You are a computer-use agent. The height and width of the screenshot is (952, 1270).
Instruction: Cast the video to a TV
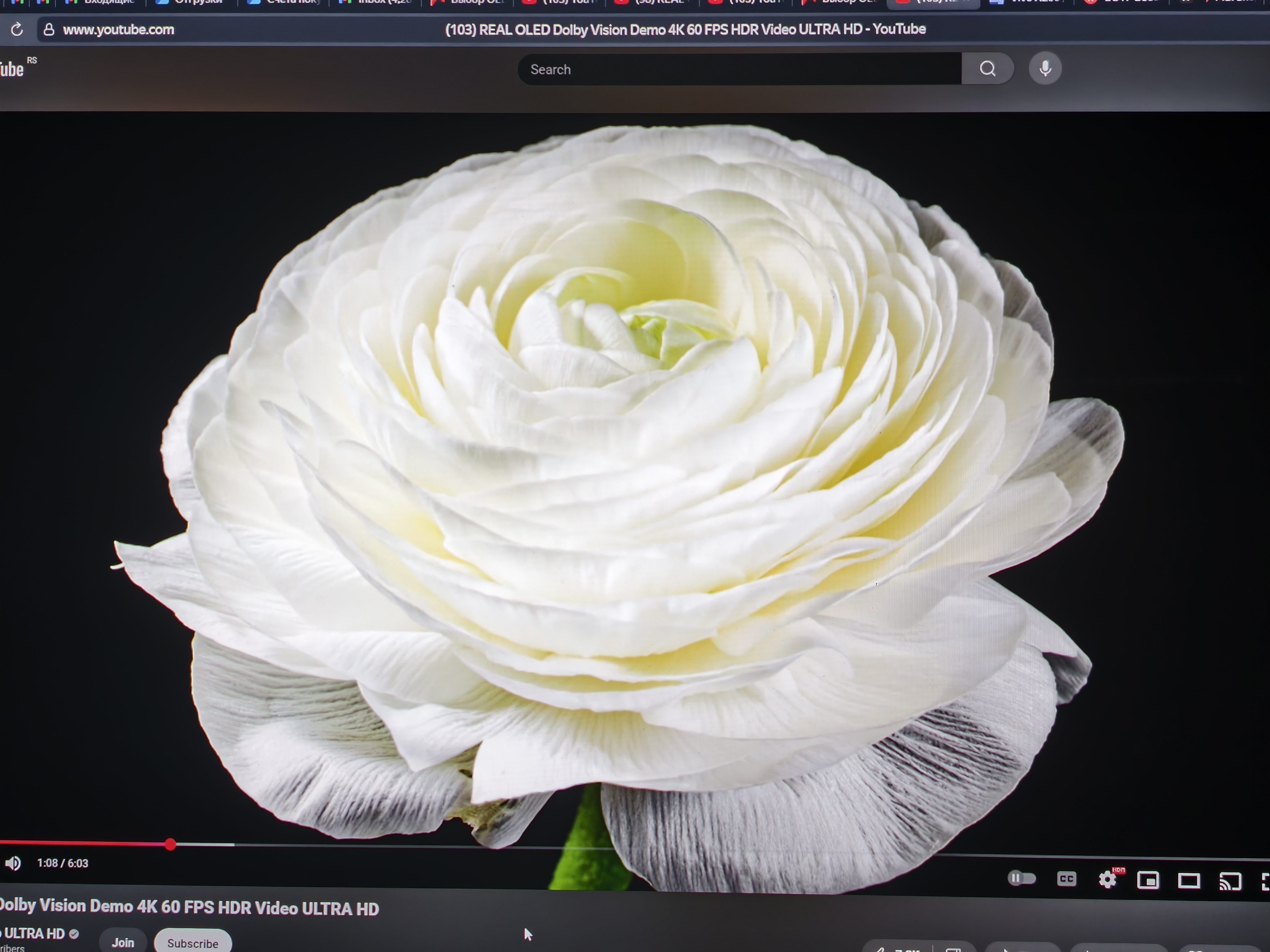point(1230,881)
